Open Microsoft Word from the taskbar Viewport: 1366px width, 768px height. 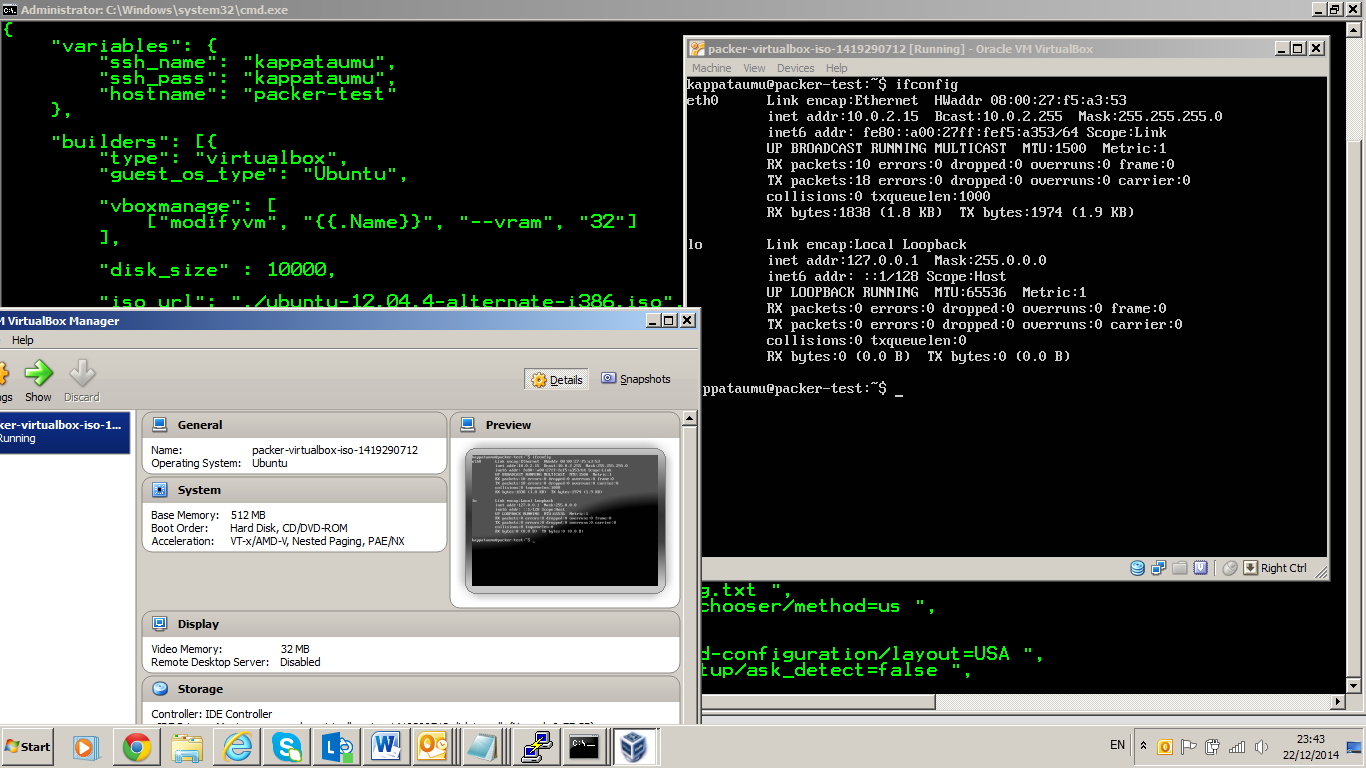click(x=385, y=747)
